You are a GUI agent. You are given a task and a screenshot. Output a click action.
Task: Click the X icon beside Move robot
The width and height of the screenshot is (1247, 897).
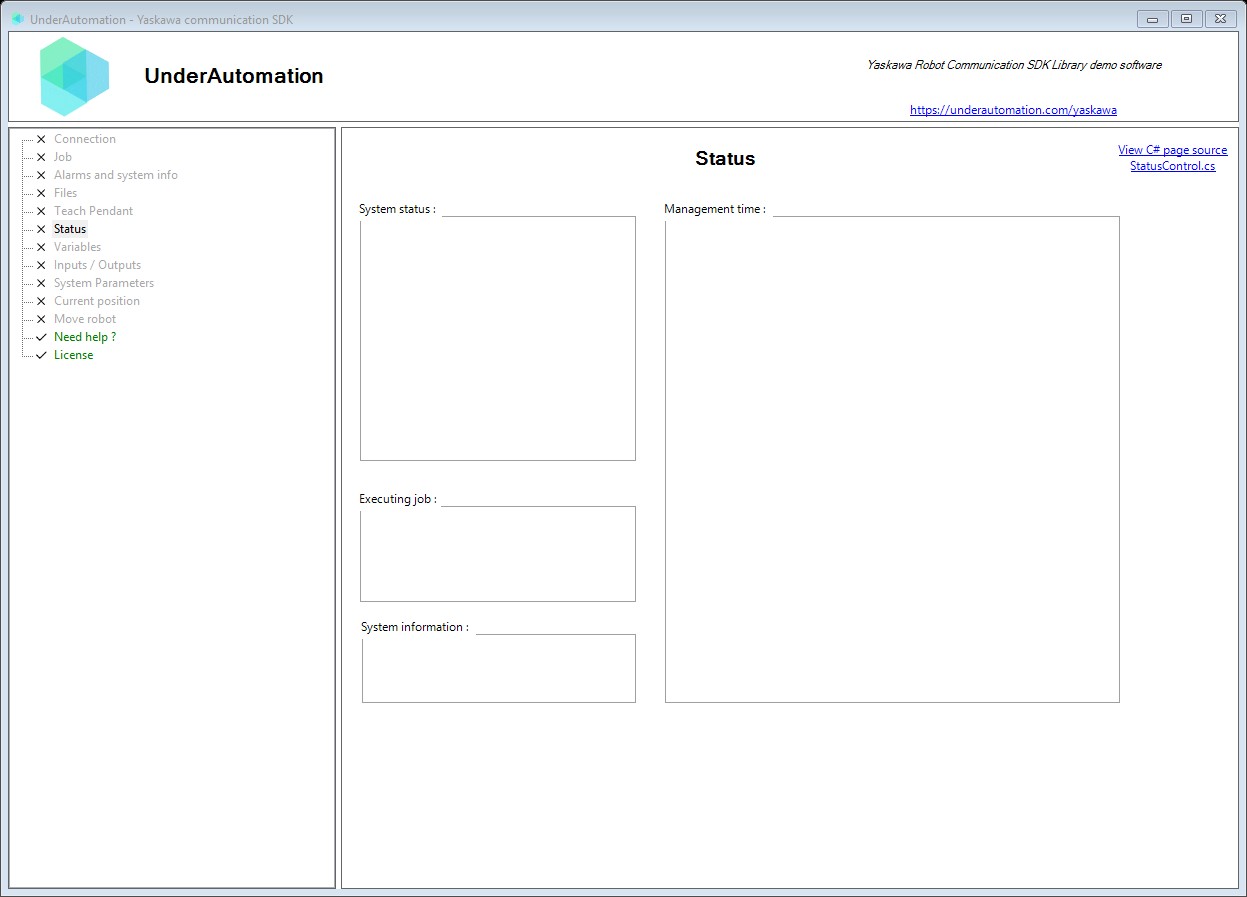(x=41, y=319)
